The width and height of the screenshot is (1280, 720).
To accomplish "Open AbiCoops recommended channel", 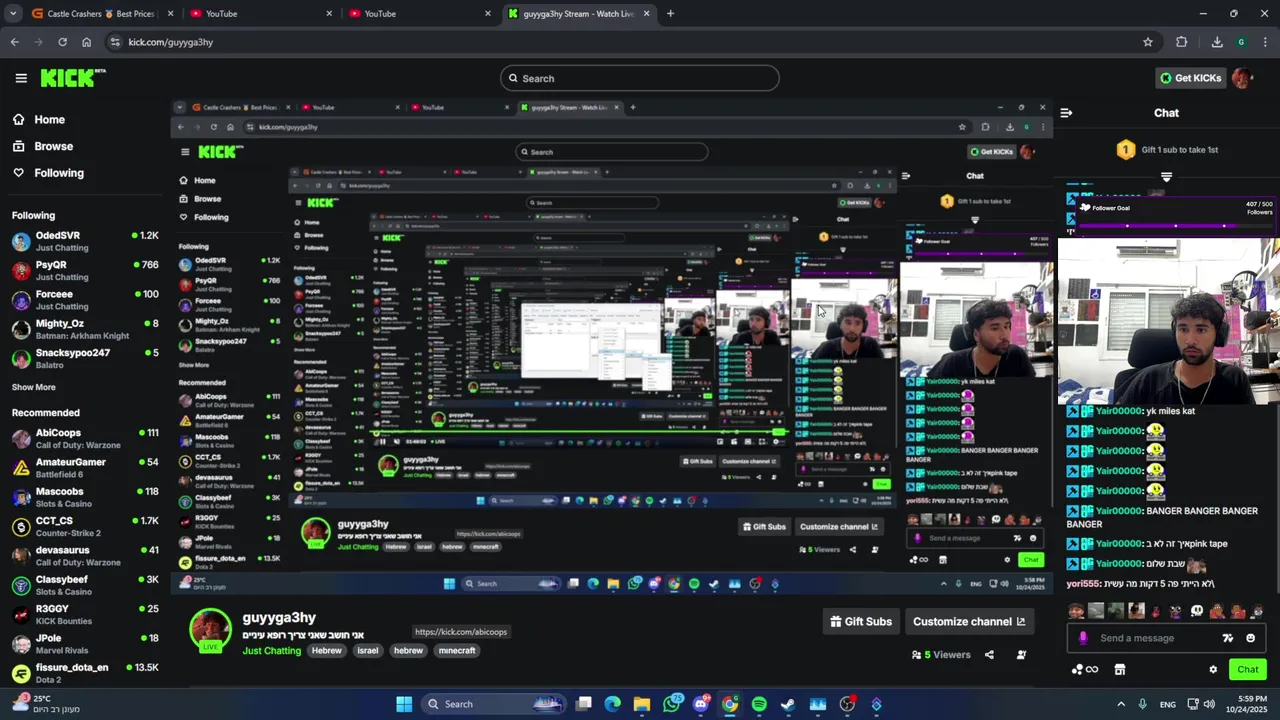I will click(x=85, y=438).
